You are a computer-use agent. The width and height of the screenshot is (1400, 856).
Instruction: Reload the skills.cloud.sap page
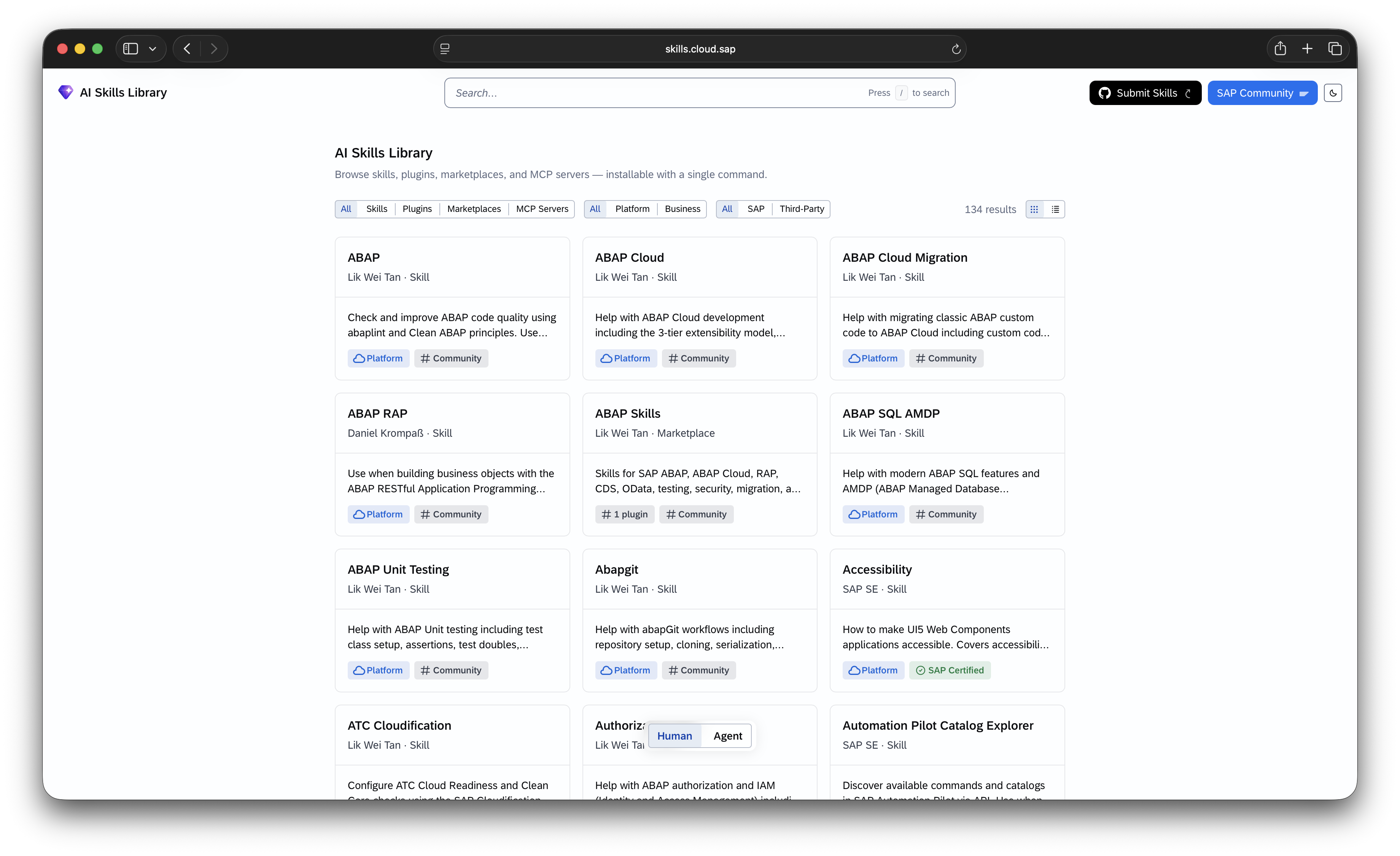(956, 49)
